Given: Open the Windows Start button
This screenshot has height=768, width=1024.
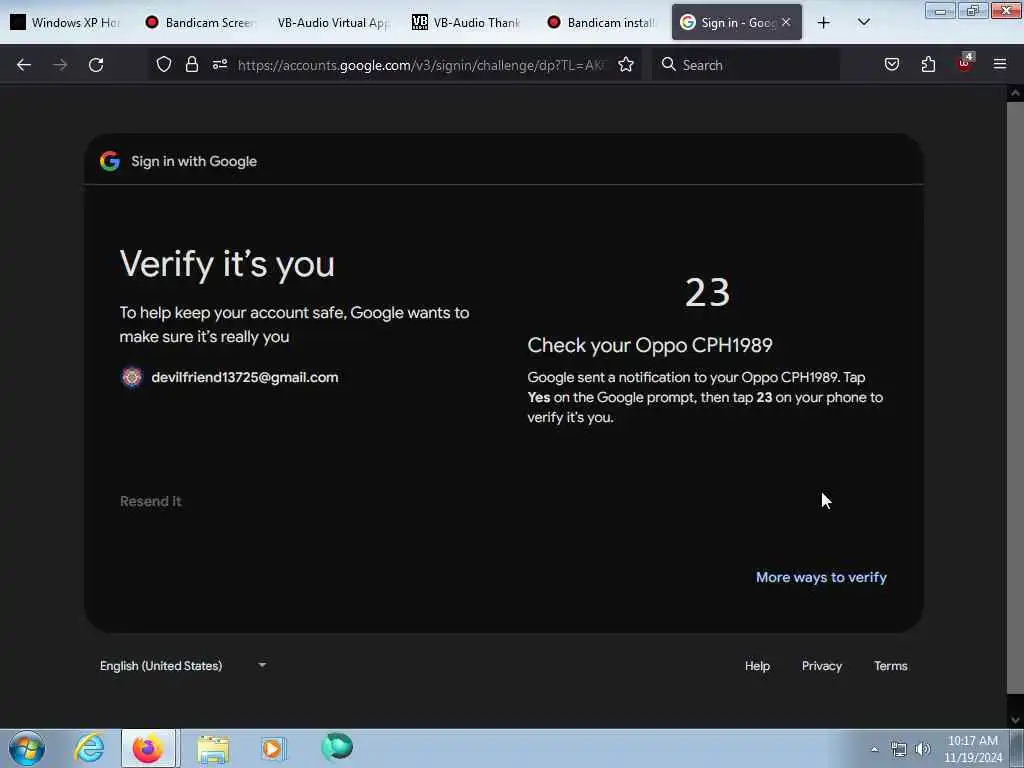Looking at the screenshot, I should (x=27, y=748).
